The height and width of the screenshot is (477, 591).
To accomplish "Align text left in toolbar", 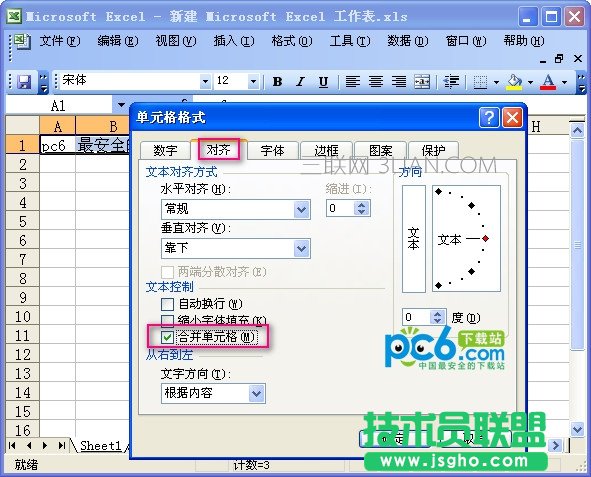I will click(353, 81).
